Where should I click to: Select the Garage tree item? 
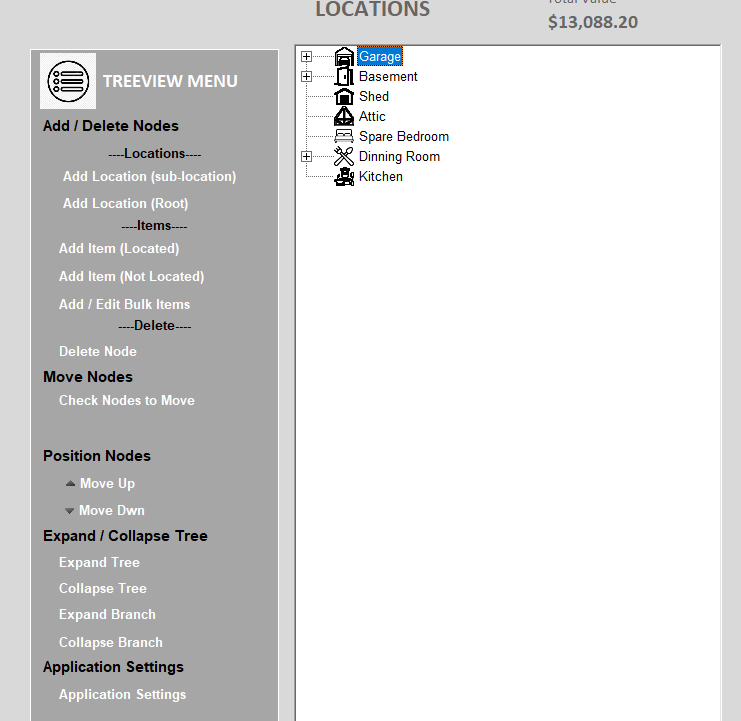point(380,57)
